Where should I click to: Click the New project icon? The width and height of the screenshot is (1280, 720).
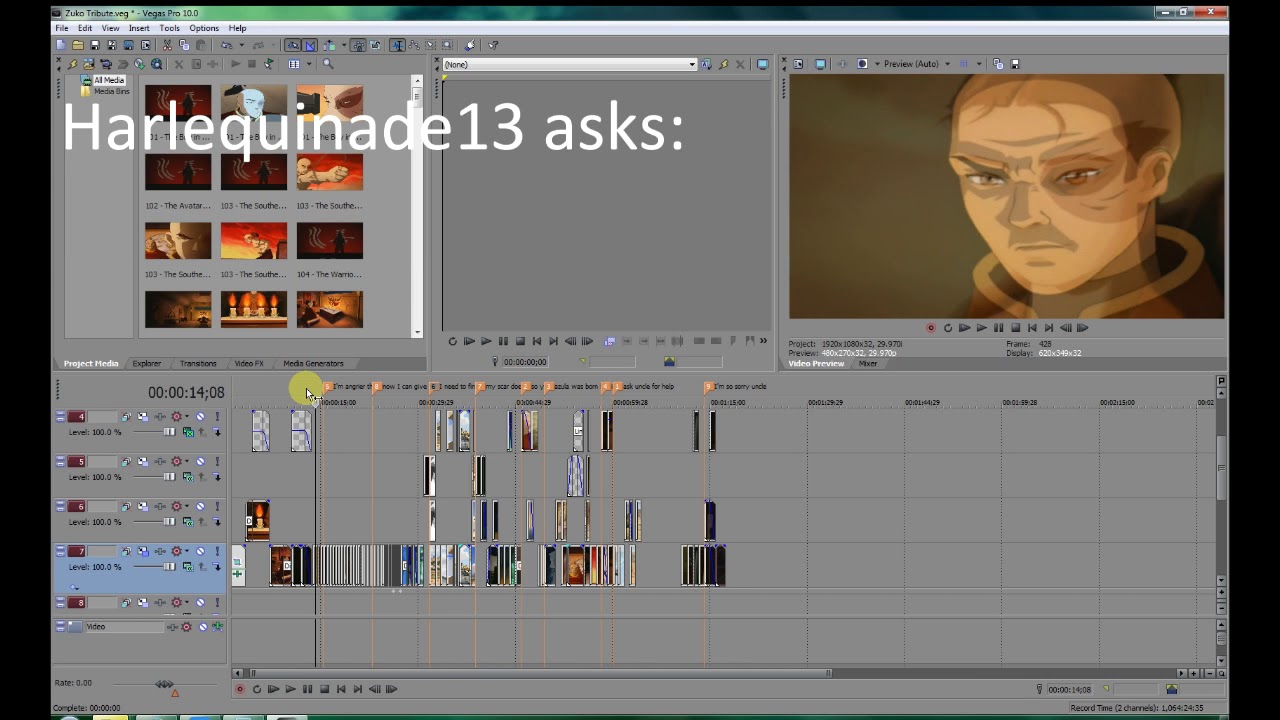coord(61,45)
